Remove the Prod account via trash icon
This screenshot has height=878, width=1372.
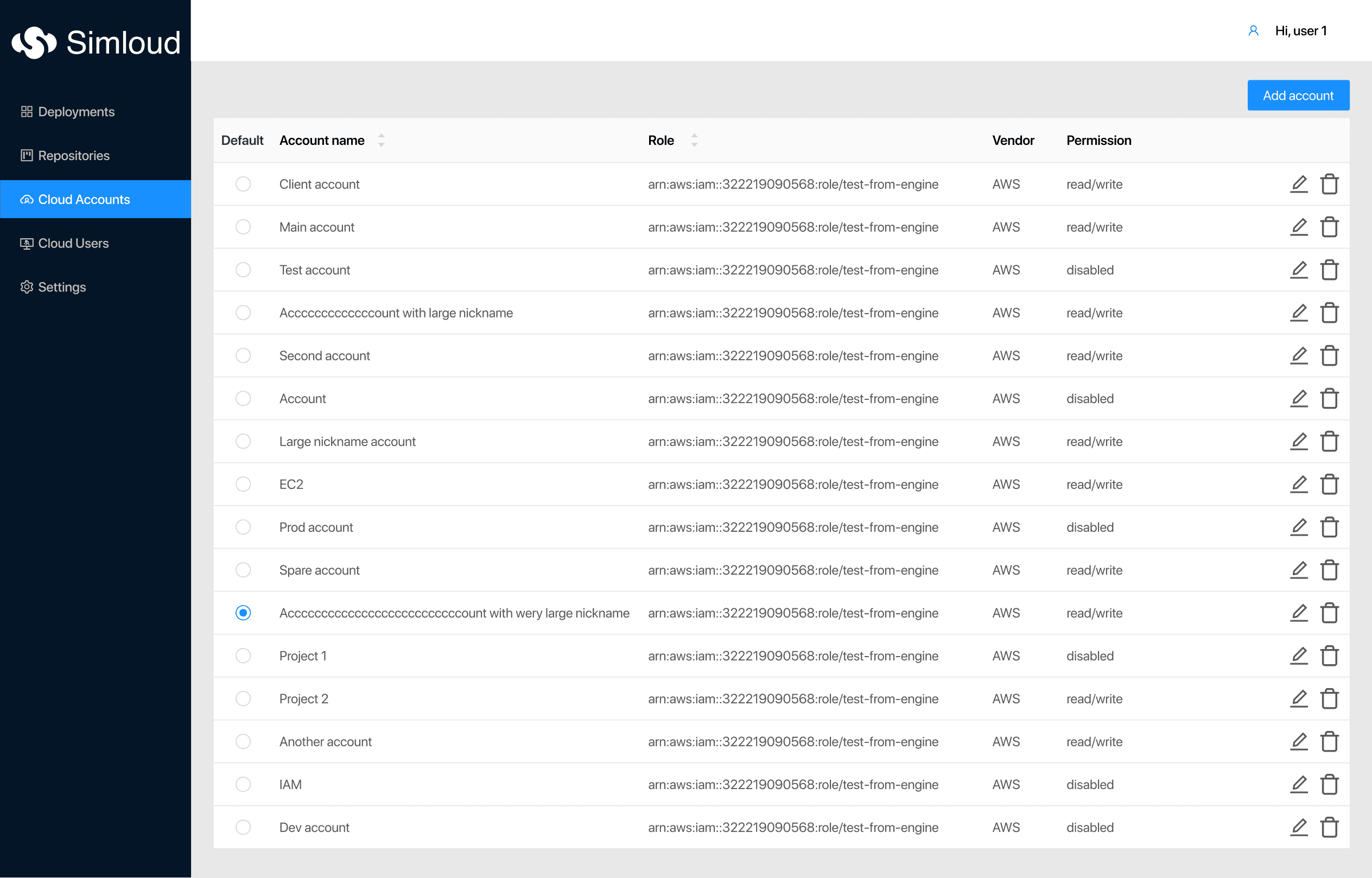pos(1329,527)
